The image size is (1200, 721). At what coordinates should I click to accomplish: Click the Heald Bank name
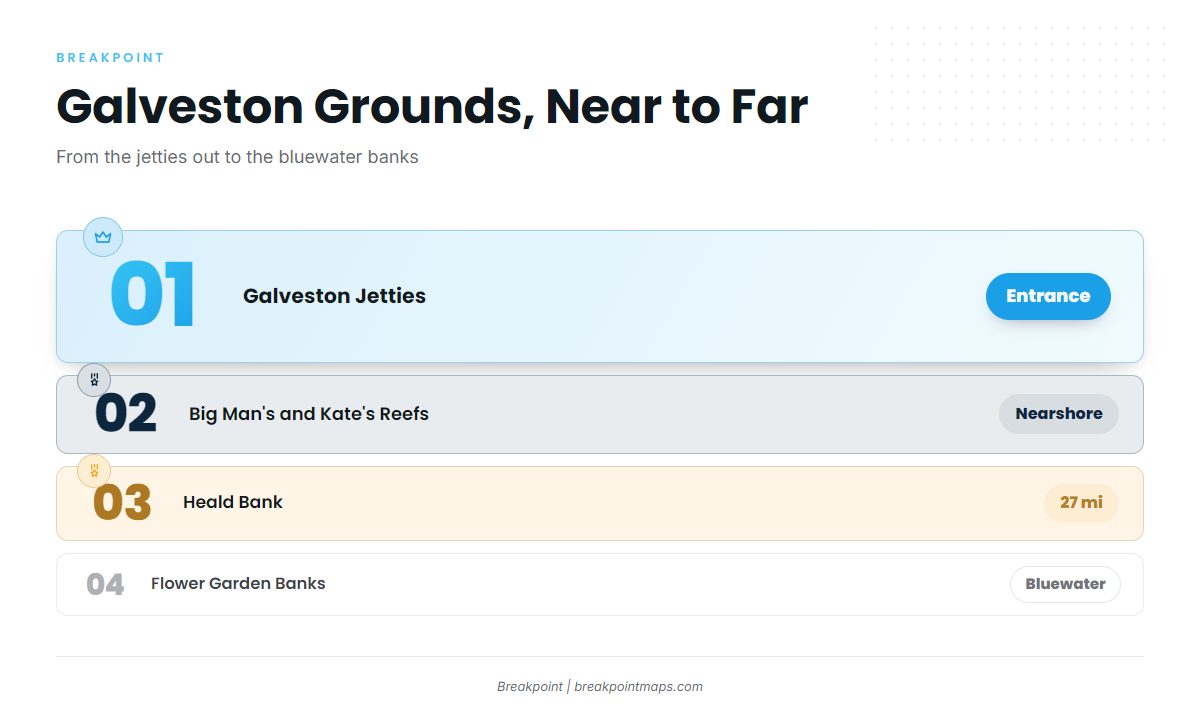(233, 502)
